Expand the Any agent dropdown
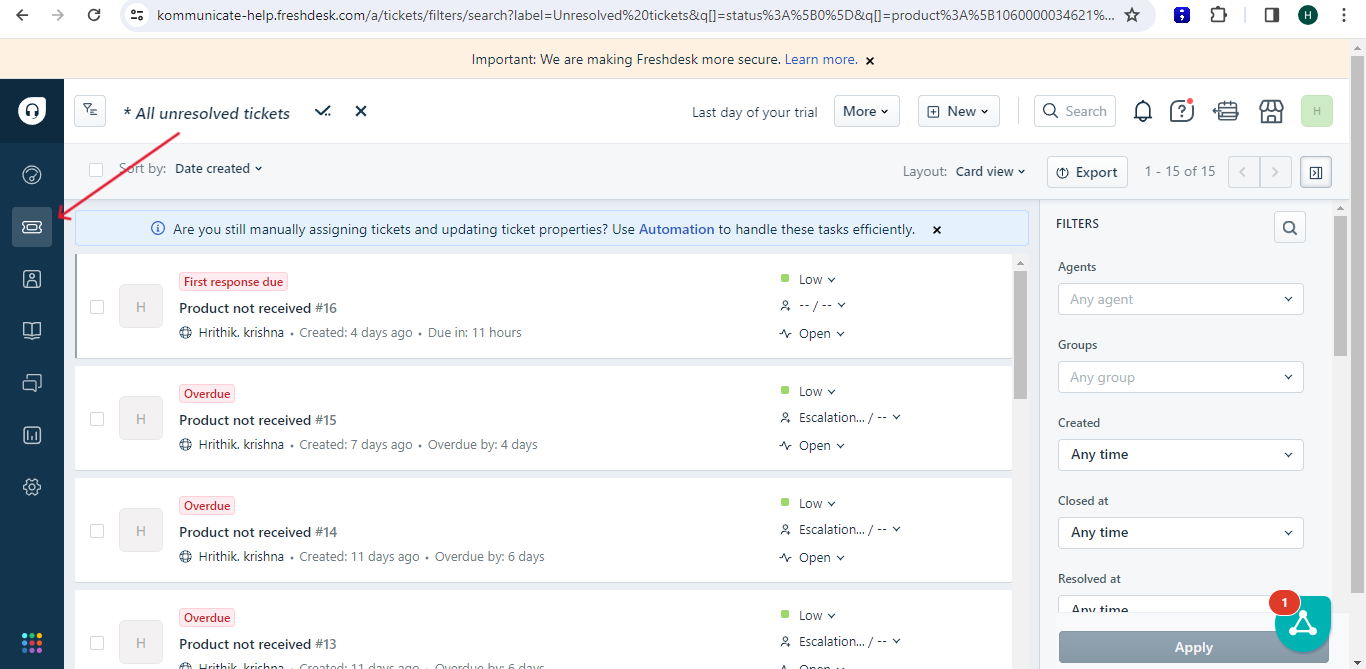Viewport: 1366px width, 669px height. (x=1180, y=298)
